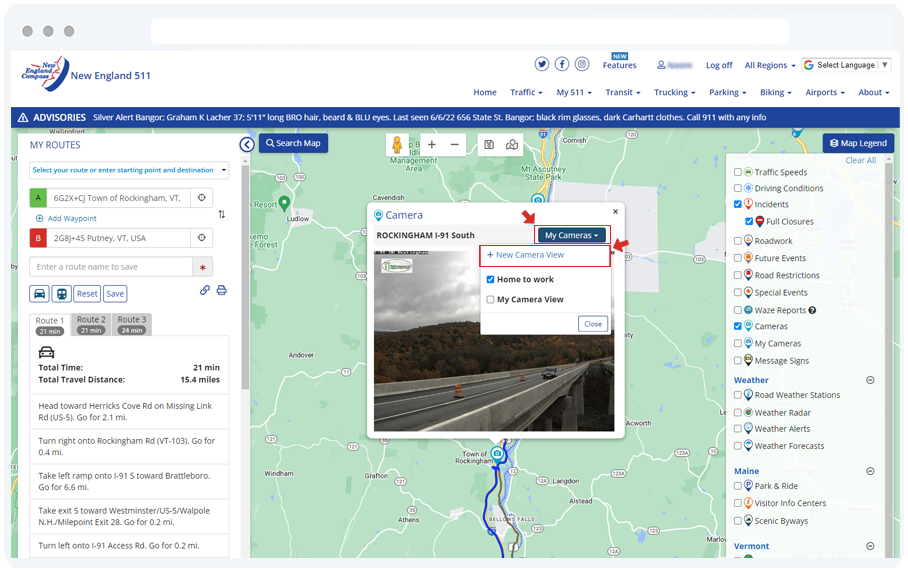
Task: Click the camera marker near Mt Ascutney
Action: point(538,200)
